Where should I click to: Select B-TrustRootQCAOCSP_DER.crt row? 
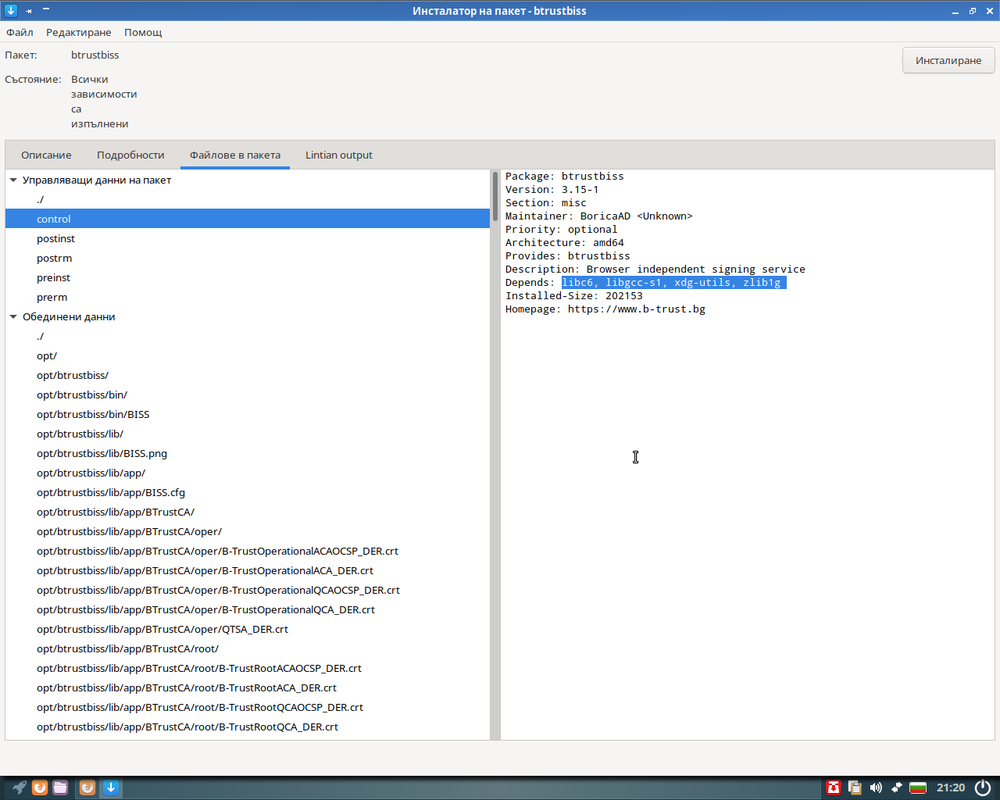[x=247, y=707]
